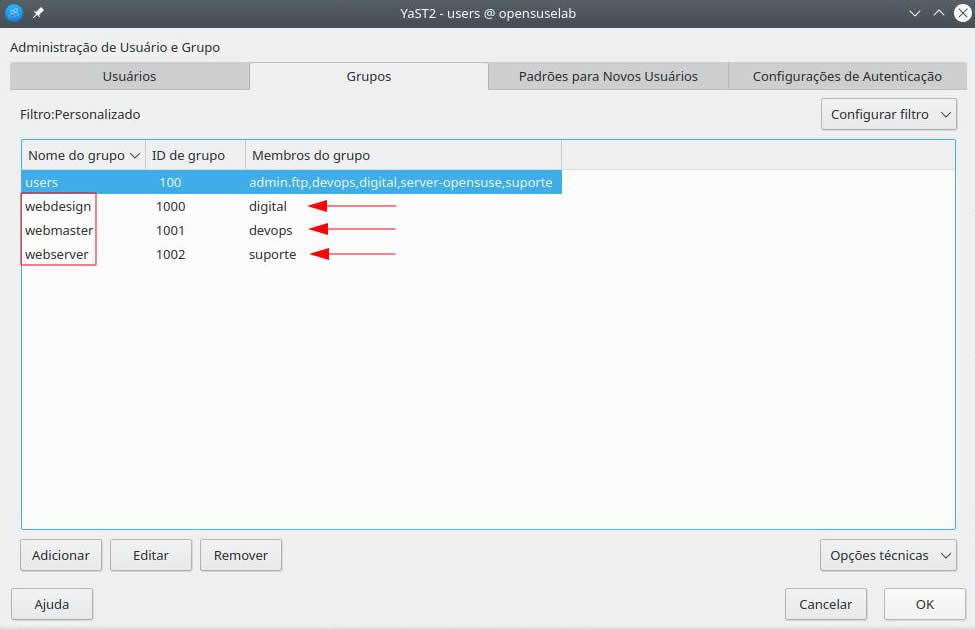The width and height of the screenshot is (975, 630).
Task: Select the Grupos tab
Action: click(369, 76)
